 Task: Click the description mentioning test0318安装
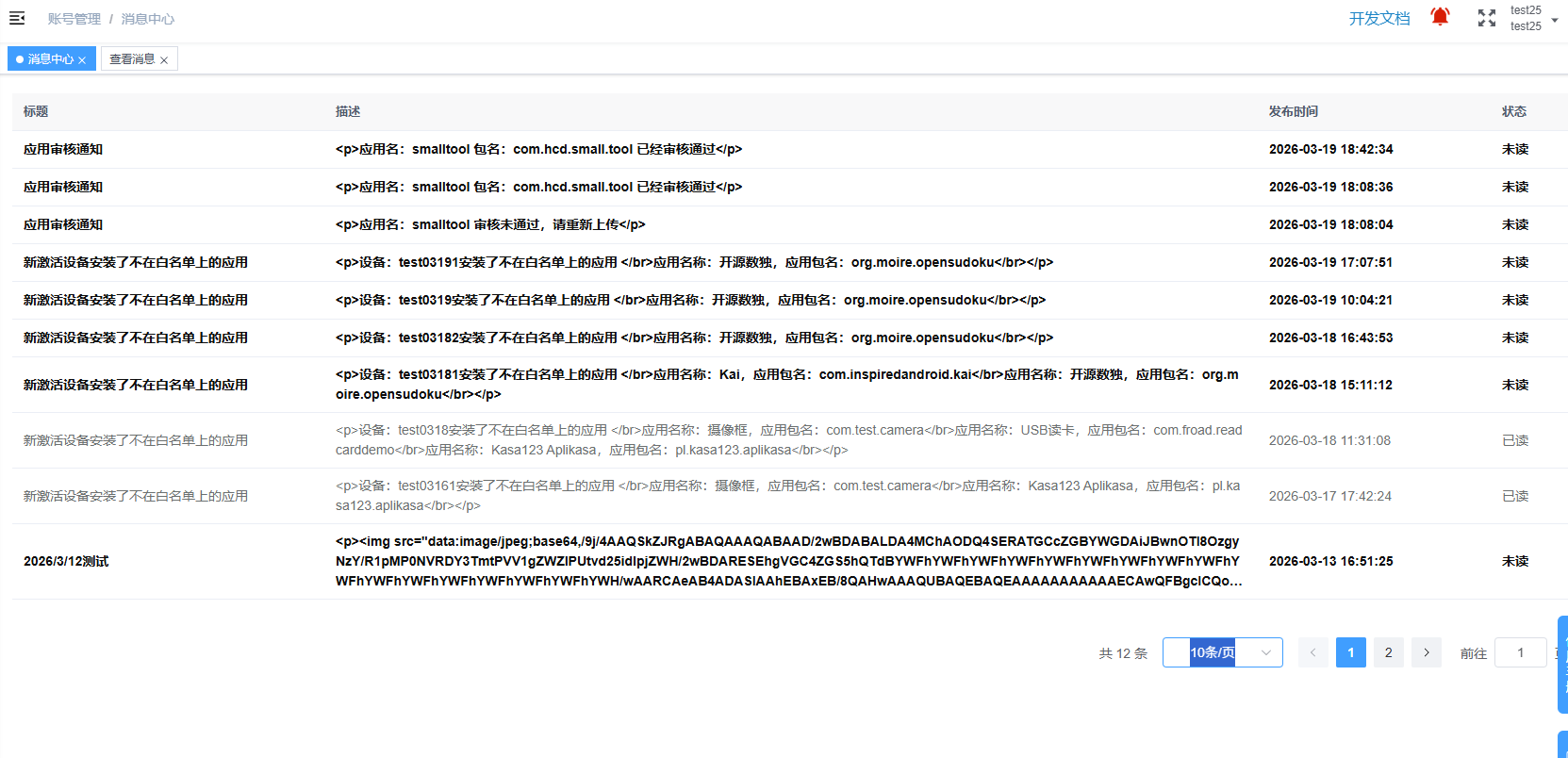(789, 440)
